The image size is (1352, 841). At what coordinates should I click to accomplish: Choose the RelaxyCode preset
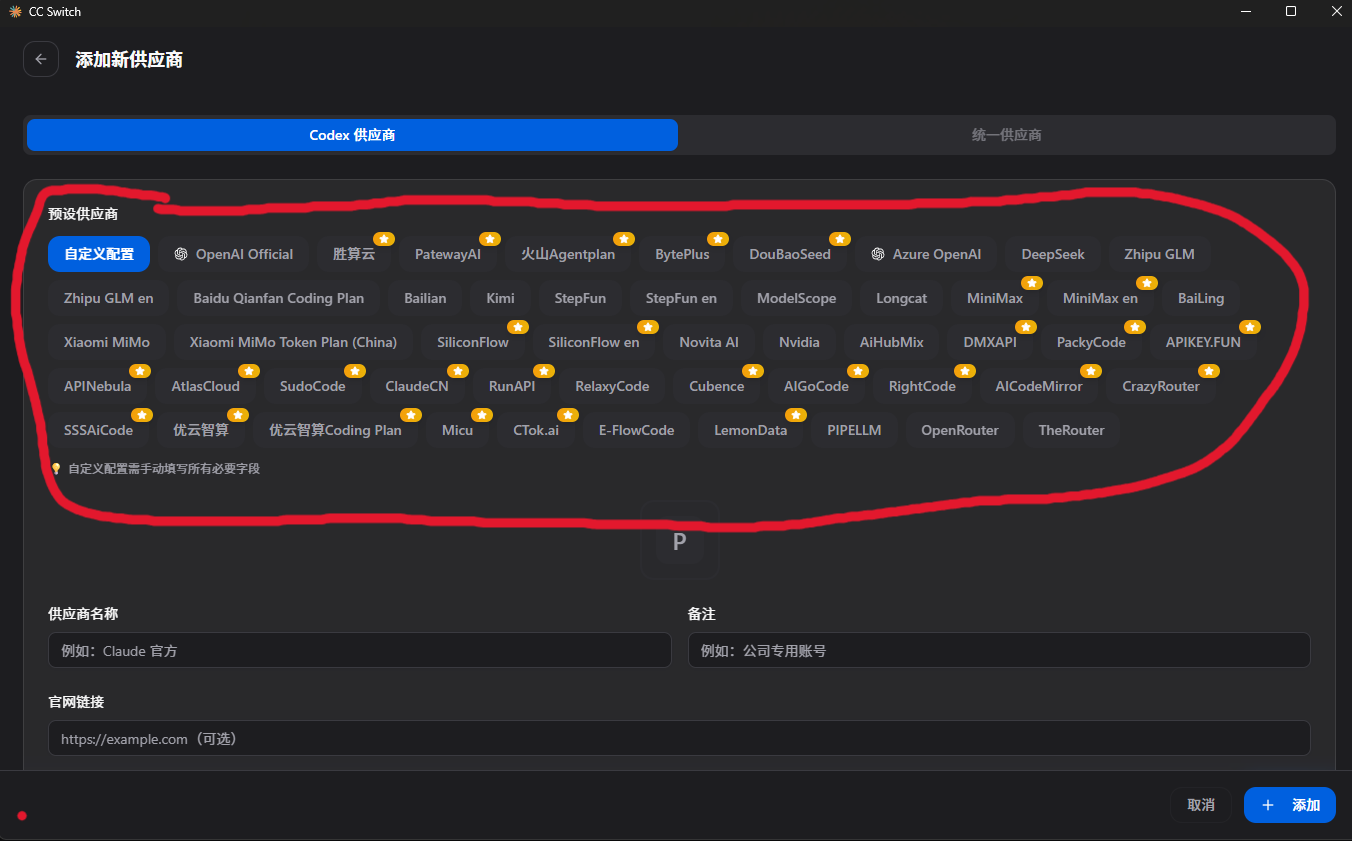612,386
